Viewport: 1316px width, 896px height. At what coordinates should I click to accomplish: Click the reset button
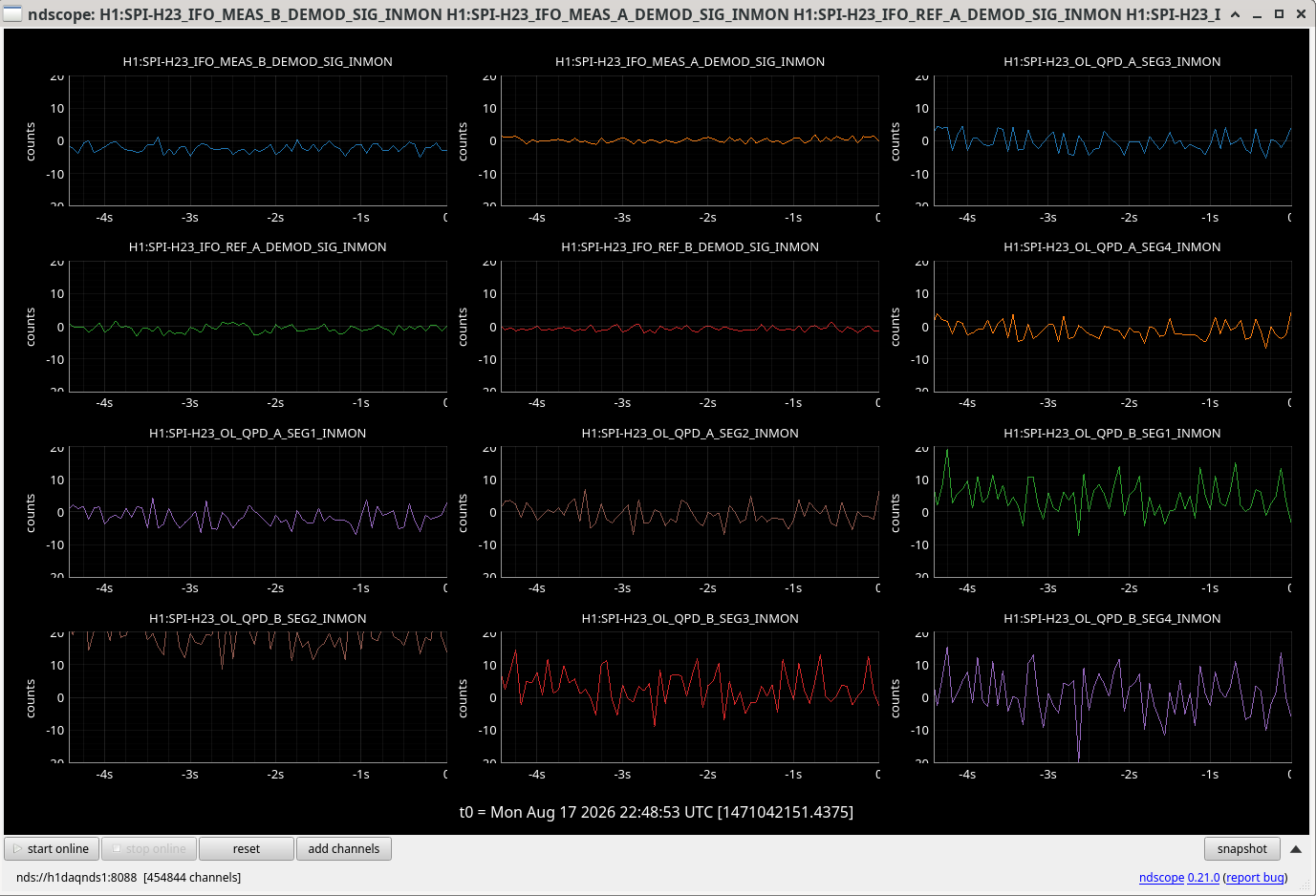point(247,848)
